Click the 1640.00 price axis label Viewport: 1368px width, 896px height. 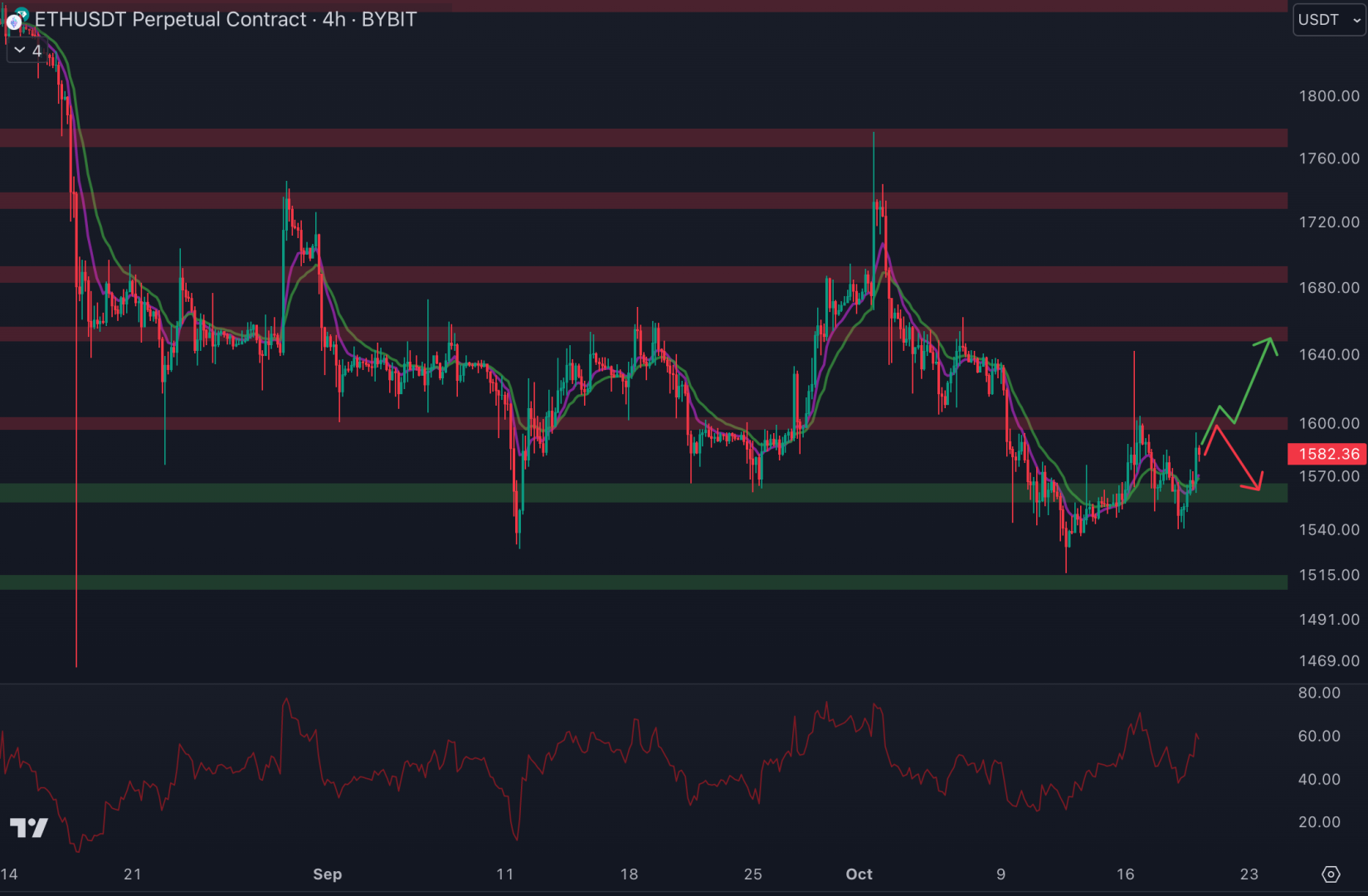(x=1329, y=355)
